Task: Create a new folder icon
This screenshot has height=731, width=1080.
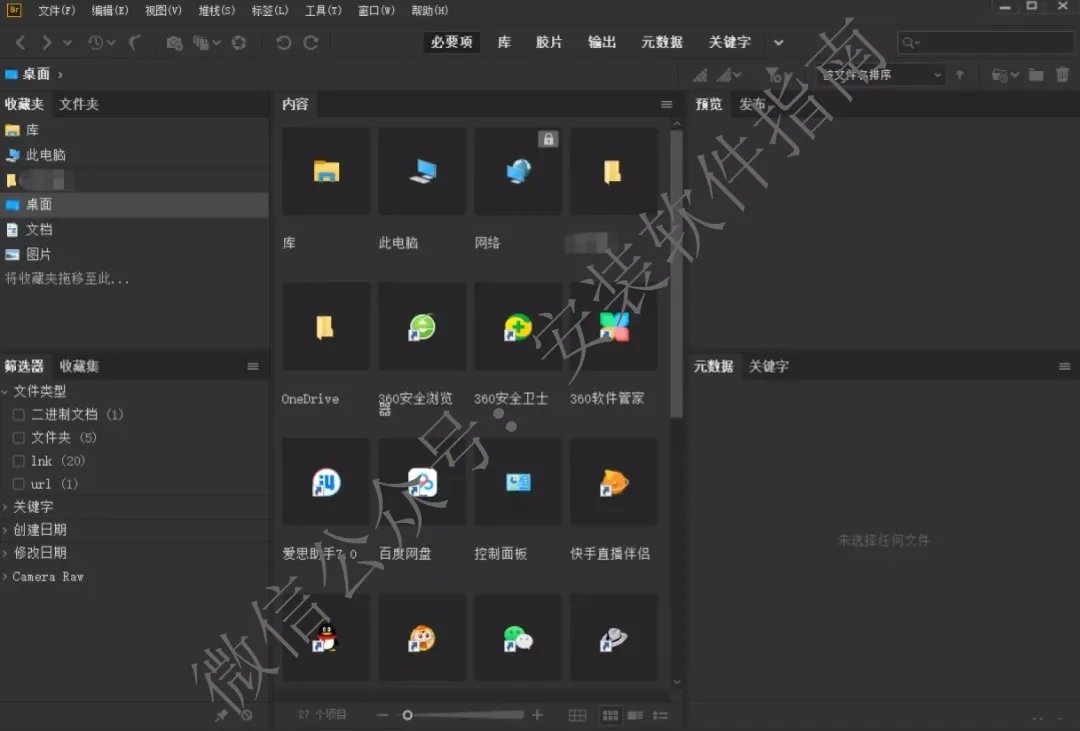Action: (1036, 74)
